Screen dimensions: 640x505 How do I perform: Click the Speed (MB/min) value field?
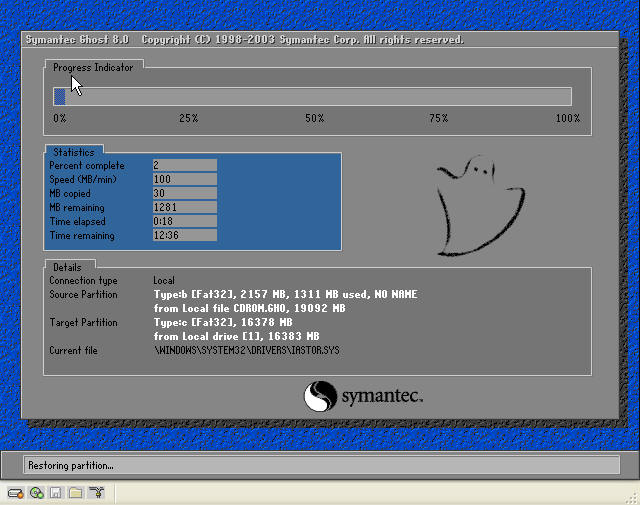(185, 179)
